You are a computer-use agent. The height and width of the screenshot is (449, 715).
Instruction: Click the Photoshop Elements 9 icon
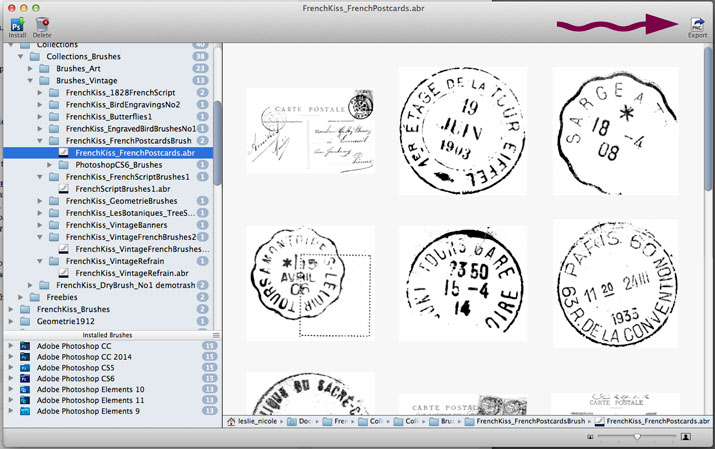25,411
